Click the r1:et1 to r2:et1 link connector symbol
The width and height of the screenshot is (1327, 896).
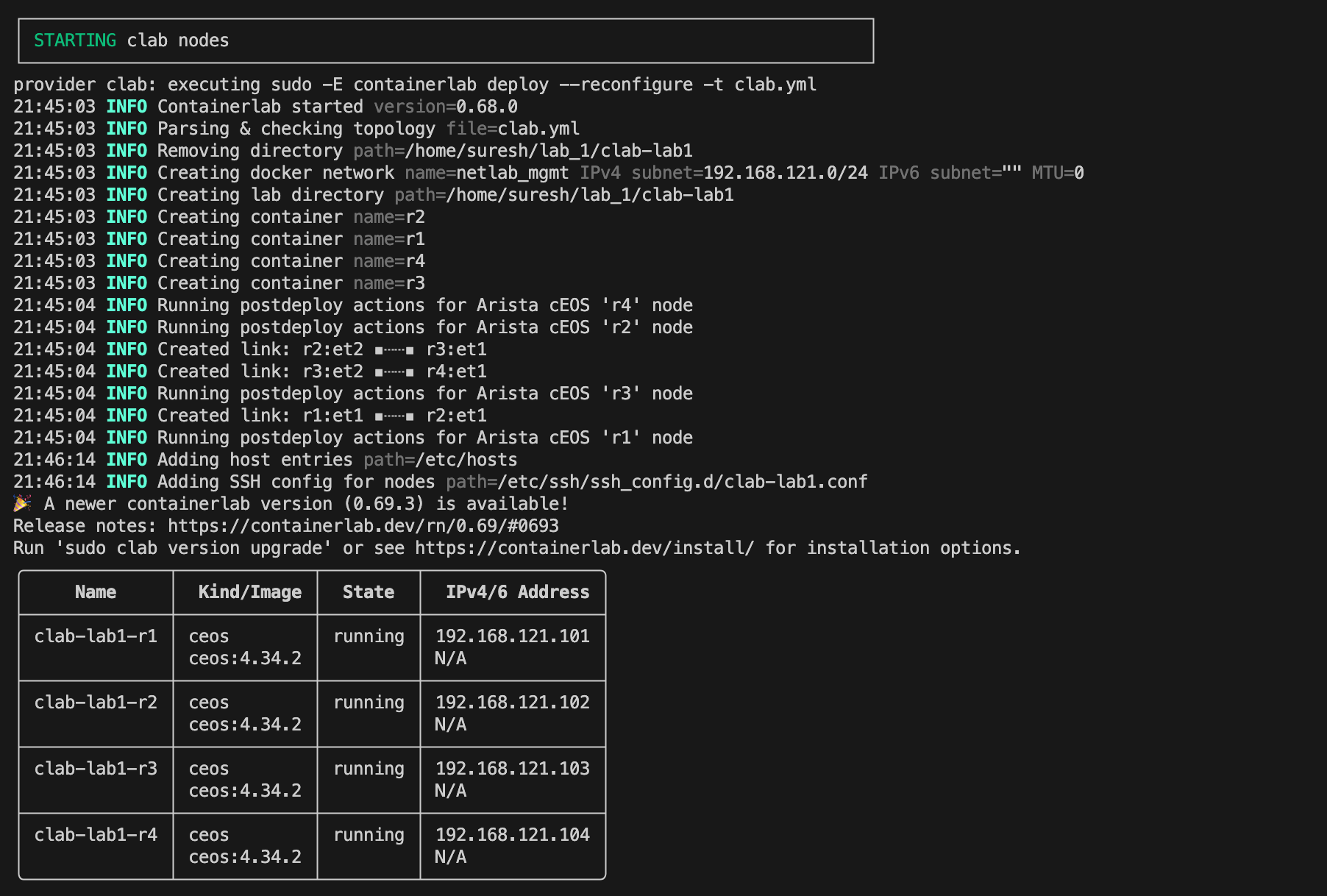tap(394, 416)
